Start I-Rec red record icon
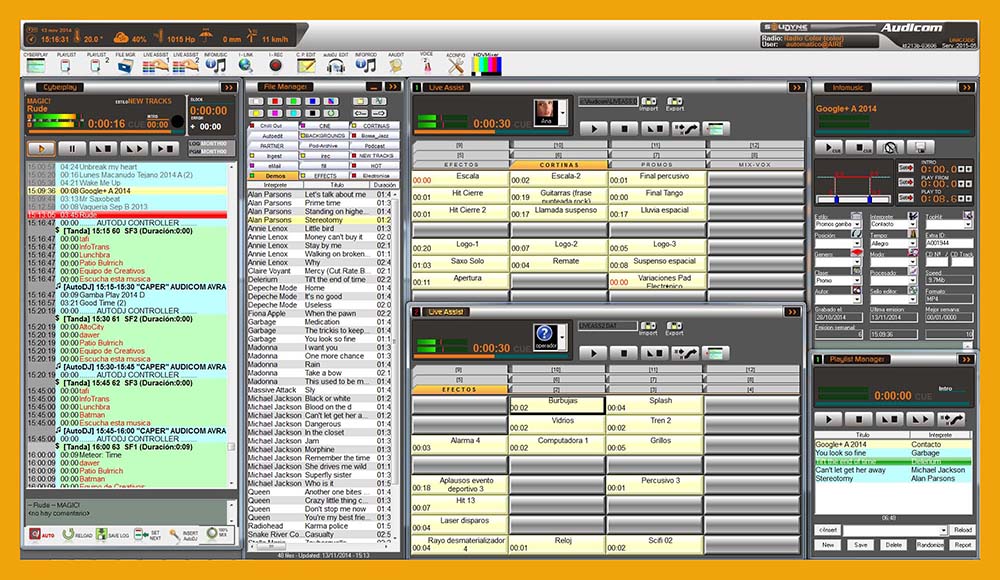Viewport: 1000px width, 580px height. (x=276, y=65)
